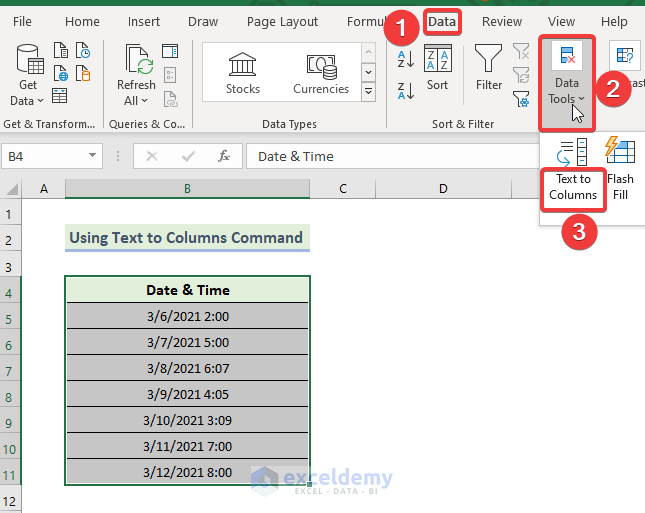Click the Date & Time header cell
This screenshot has height=513, width=645.
click(187, 290)
